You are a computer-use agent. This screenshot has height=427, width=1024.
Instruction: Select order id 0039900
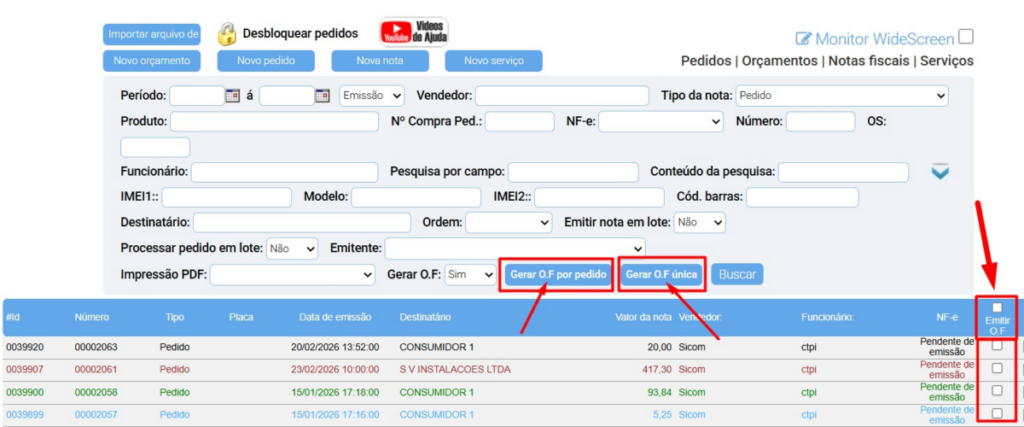coord(25,392)
